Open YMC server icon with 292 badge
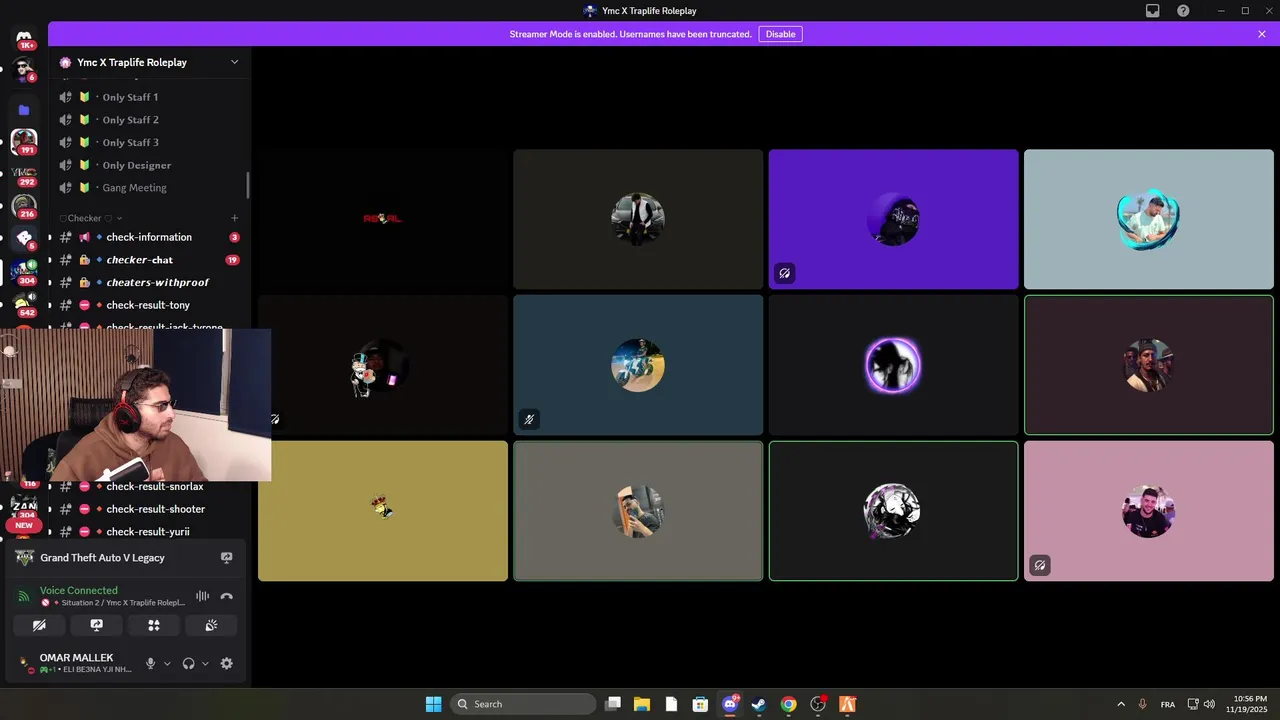Viewport: 1280px width, 720px height. [24, 174]
